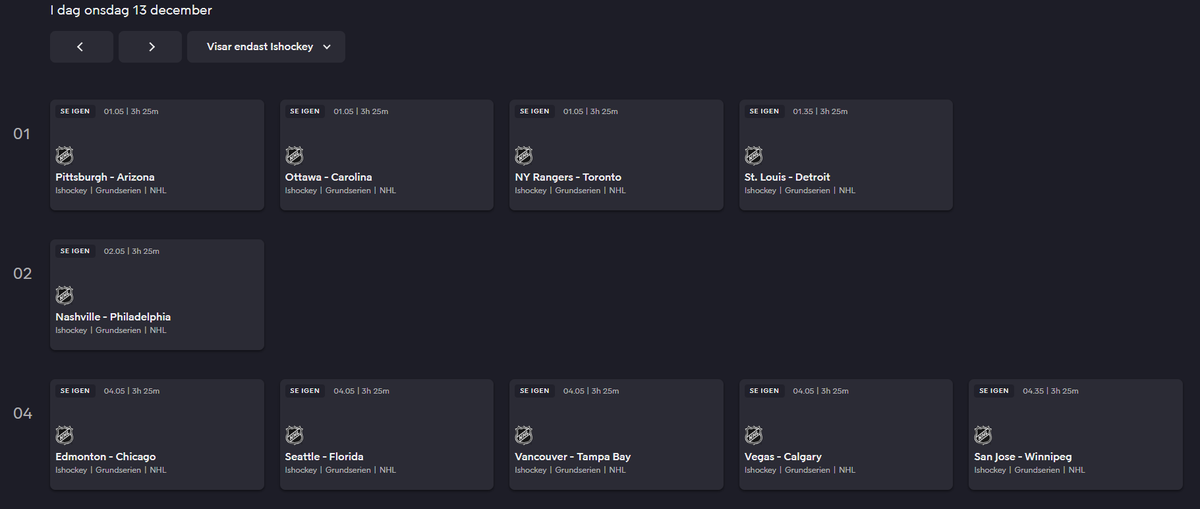This screenshot has width=1200, height=509.
Task: Click NHL logo on Vegas - Calgary card
Action: pos(754,436)
